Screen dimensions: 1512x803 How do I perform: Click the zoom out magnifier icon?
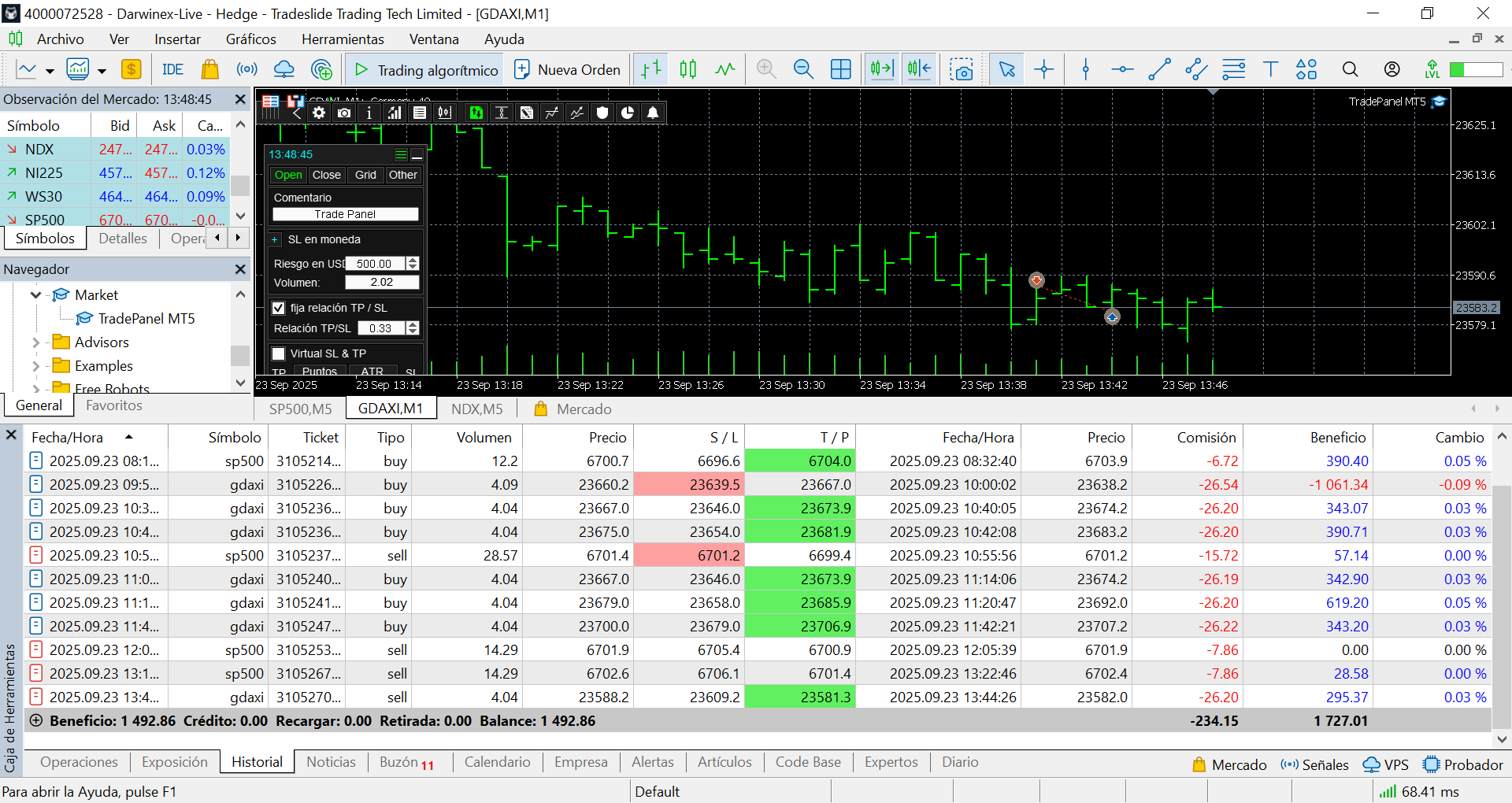click(802, 69)
